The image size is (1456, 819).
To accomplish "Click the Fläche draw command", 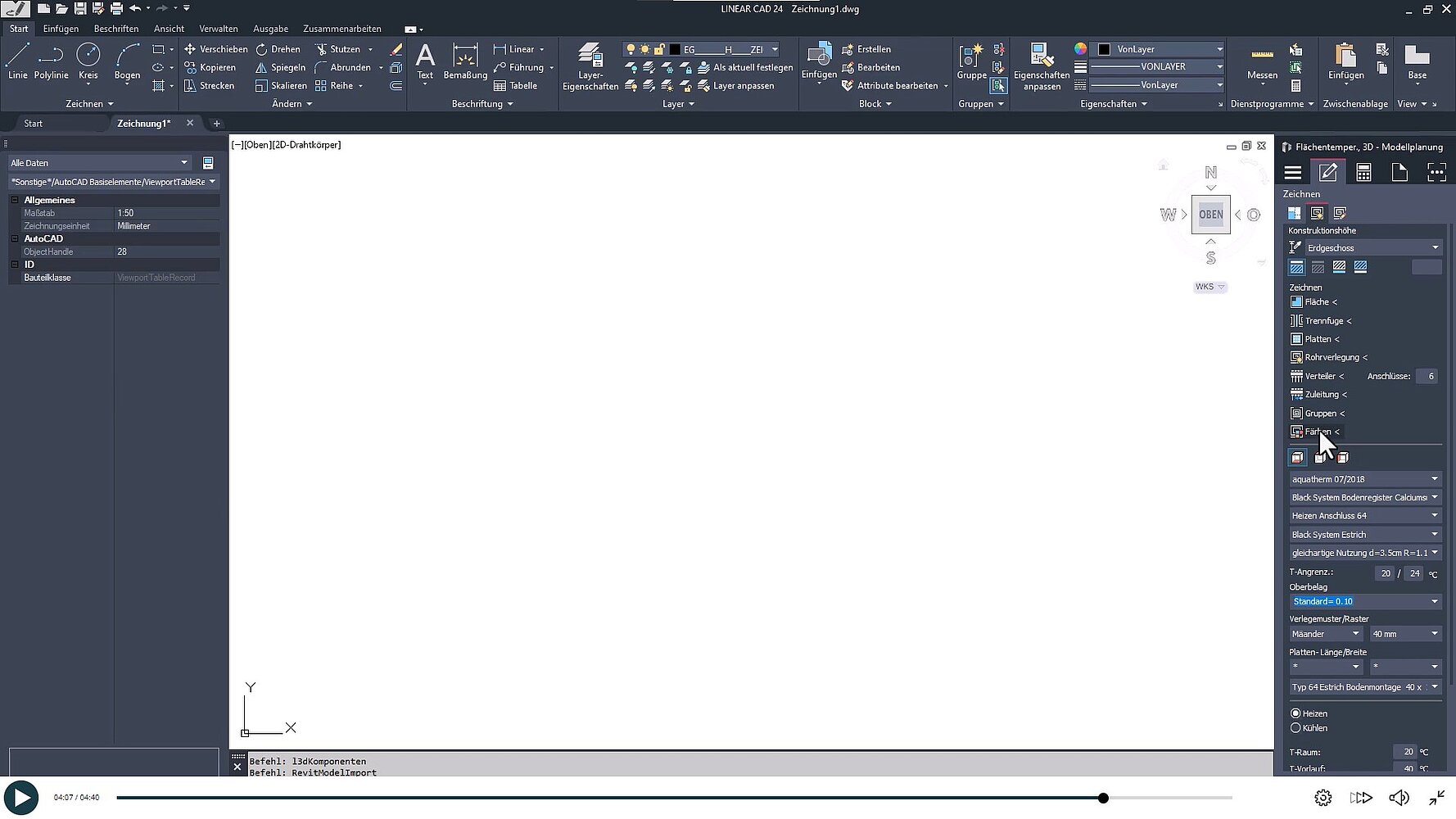I will tap(1315, 302).
